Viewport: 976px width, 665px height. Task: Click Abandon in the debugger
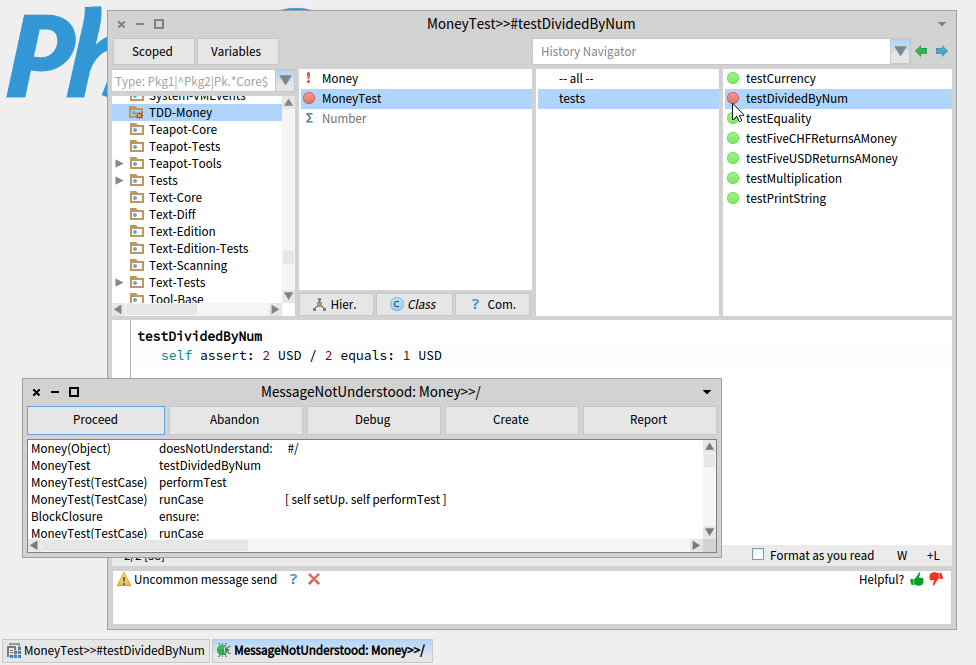[x=235, y=420]
